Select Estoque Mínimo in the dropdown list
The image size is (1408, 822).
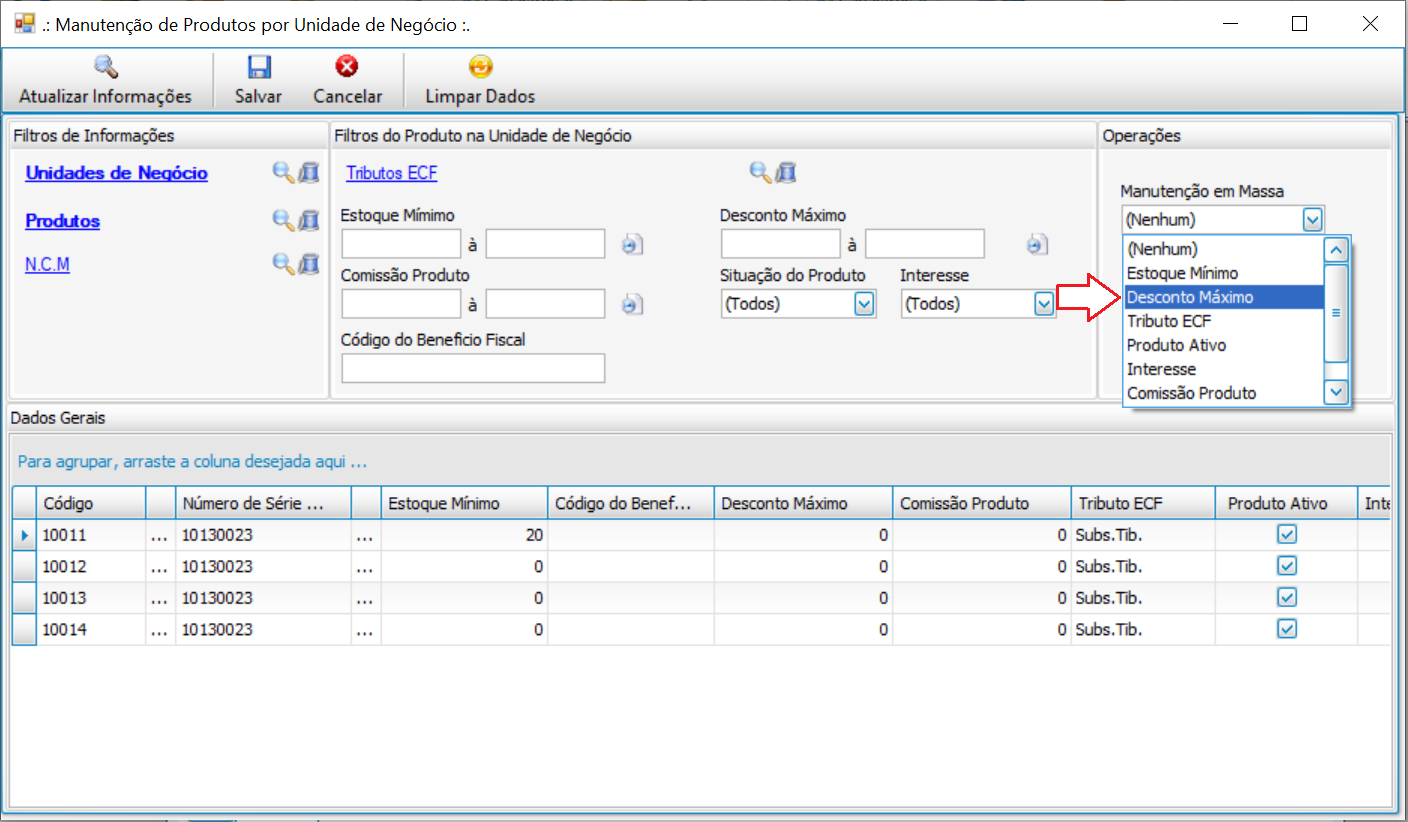tap(1223, 273)
